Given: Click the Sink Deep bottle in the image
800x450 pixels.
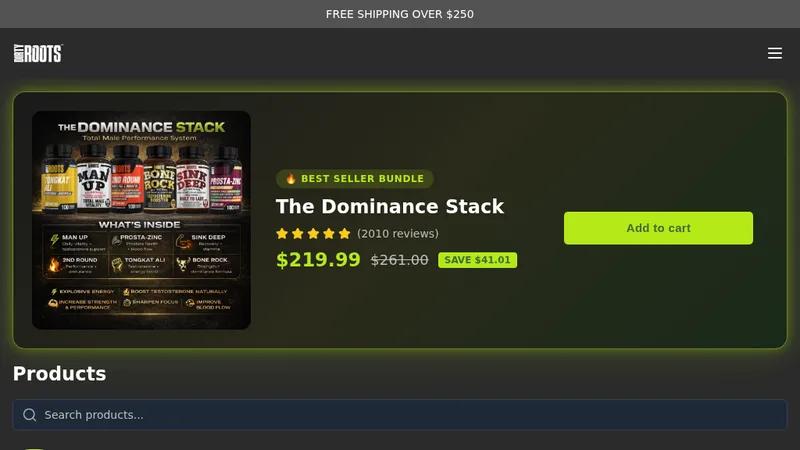Looking at the screenshot, I should click(192, 179).
